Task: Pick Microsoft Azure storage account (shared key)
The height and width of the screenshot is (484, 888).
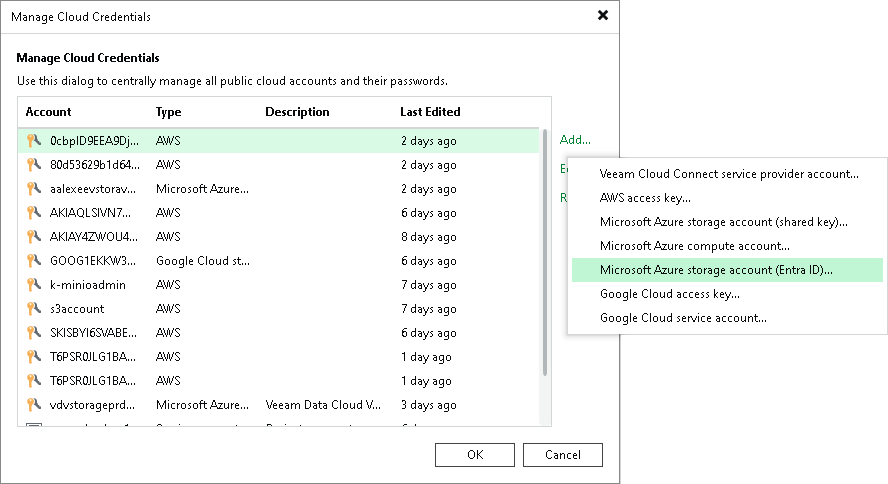Action: point(727,222)
